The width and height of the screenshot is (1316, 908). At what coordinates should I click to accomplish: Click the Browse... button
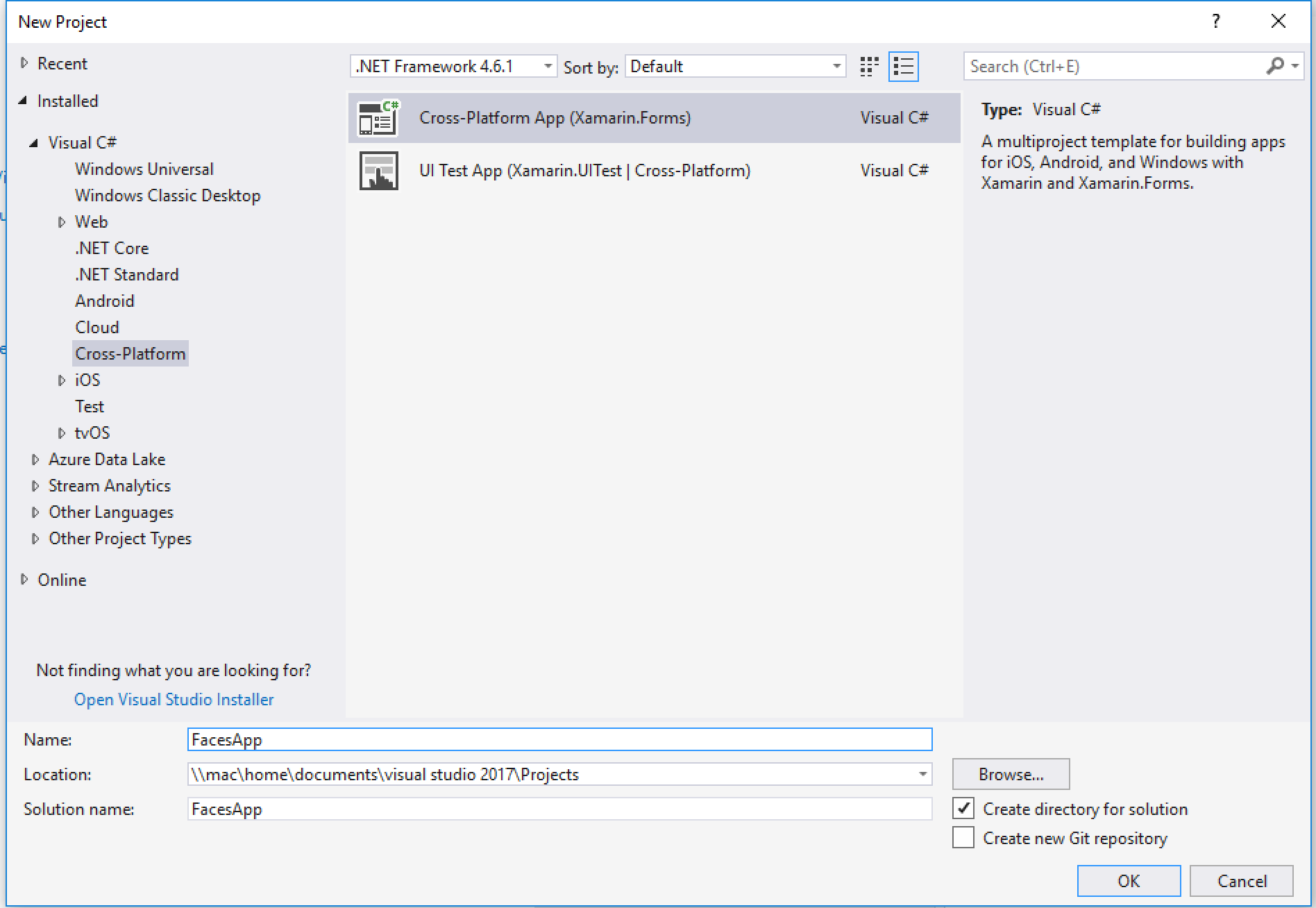pyautogui.click(x=1011, y=774)
